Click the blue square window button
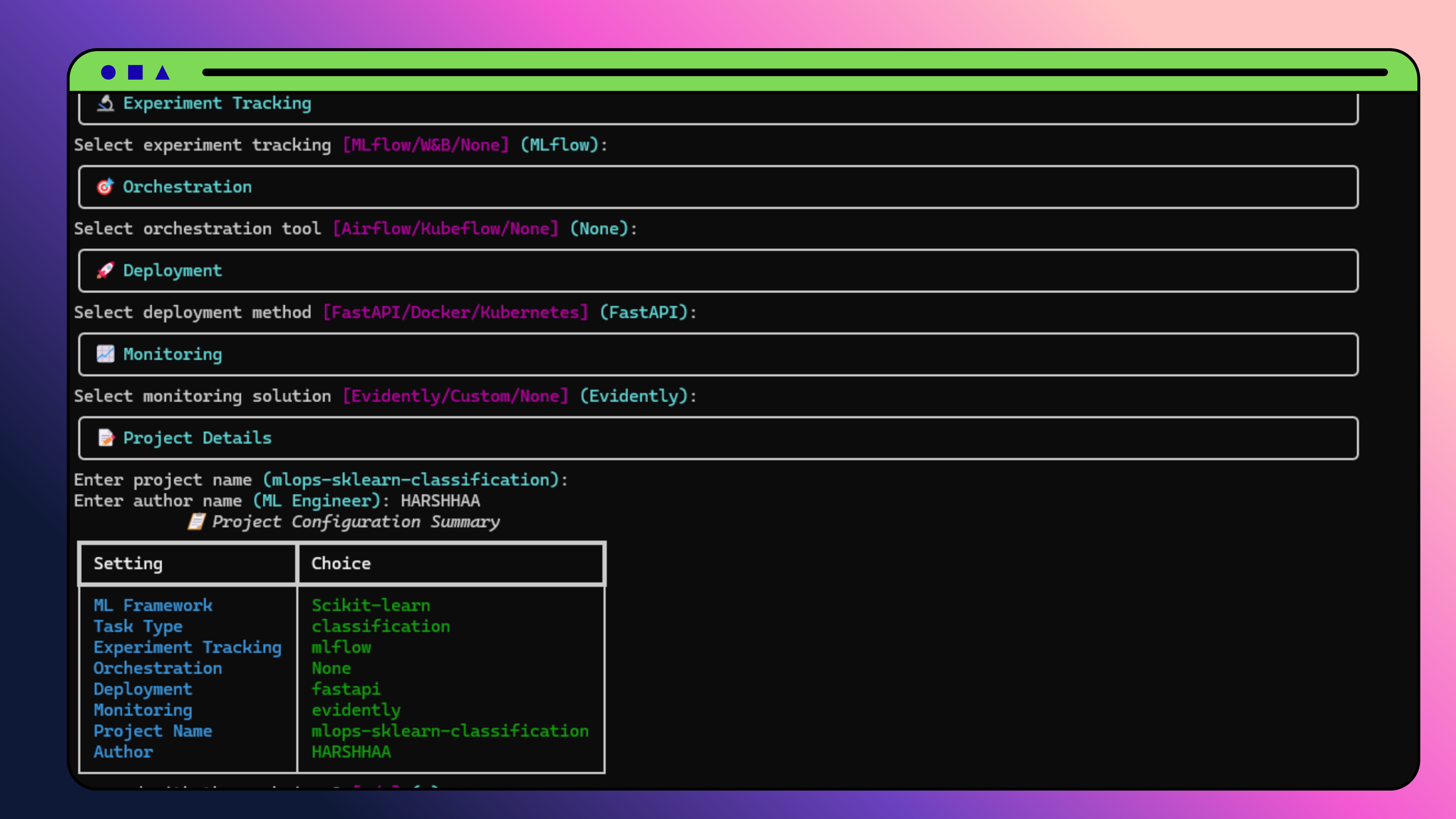Viewport: 1456px width, 819px height. 135,72
